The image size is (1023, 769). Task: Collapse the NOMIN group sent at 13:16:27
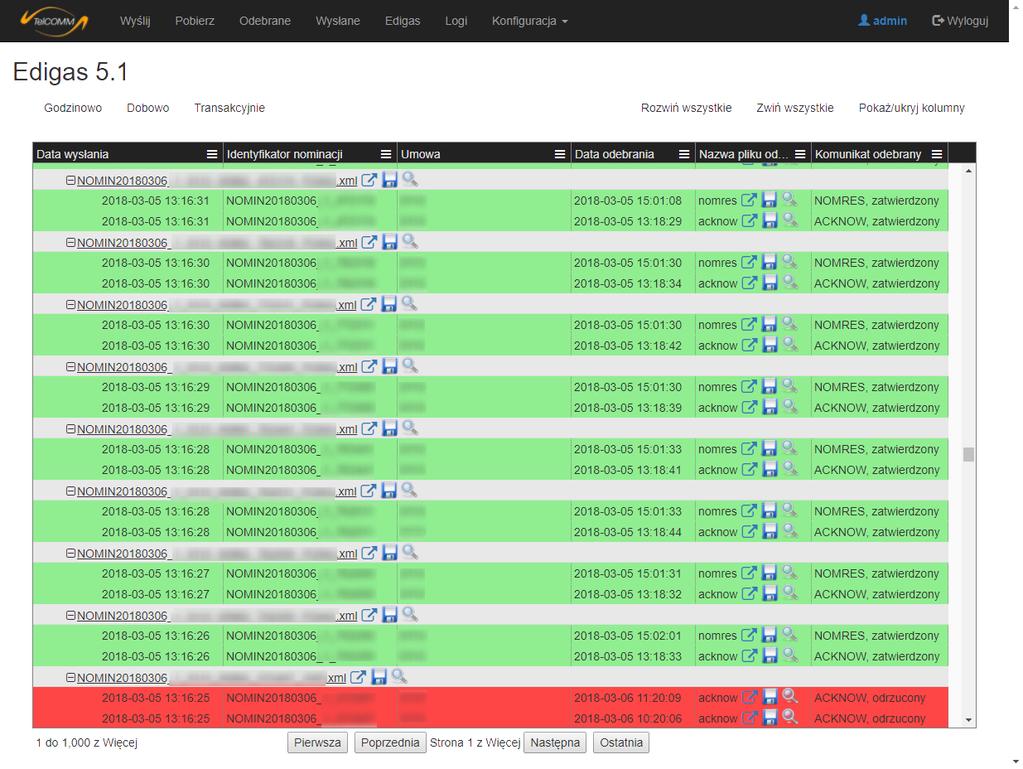pyautogui.click(x=70, y=553)
